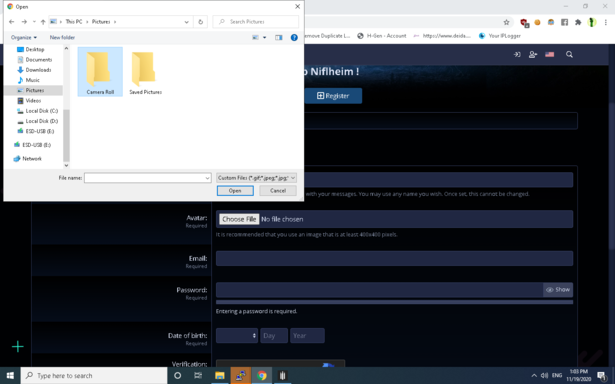Show hidden system tray icons
The height and width of the screenshot is (384, 615).
pyautogui.click(x=534, y=376)
